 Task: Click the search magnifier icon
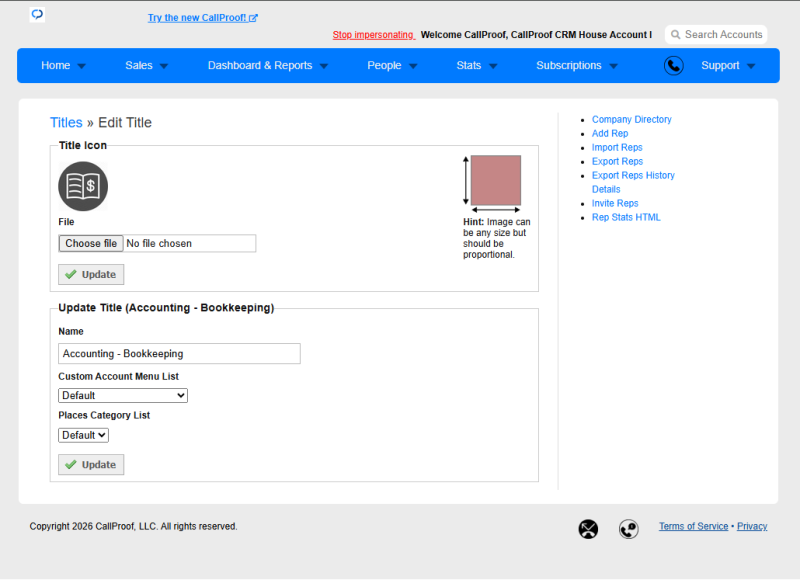pyautogui.click(x=675, y=35)
